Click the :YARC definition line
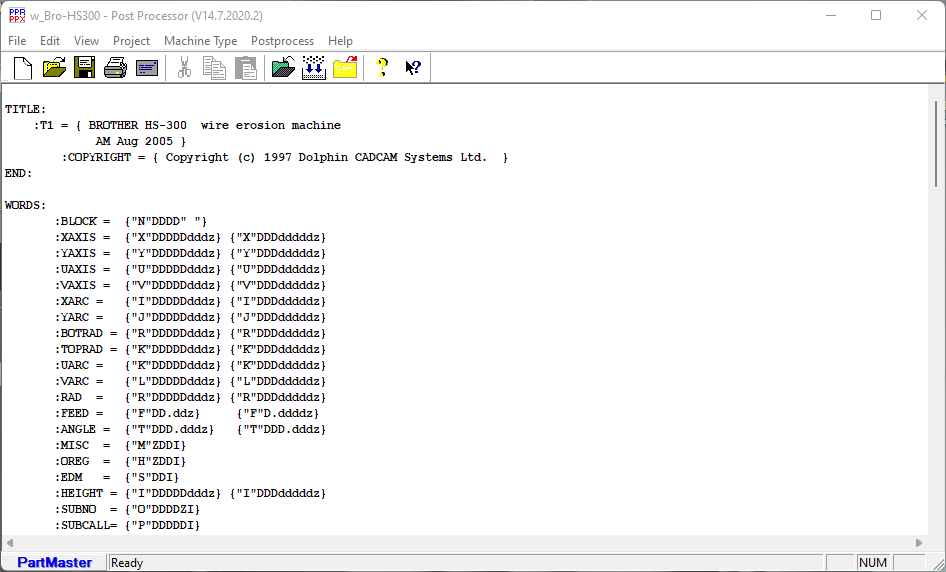Viewport: 946px width, 572px height. click(191, 317)
